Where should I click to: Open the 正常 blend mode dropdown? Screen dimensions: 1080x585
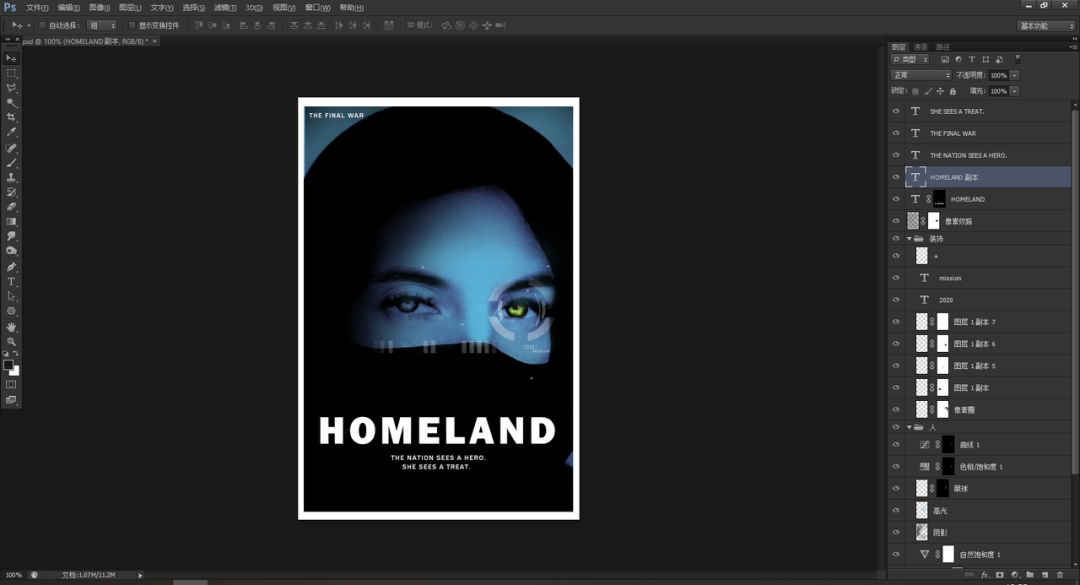click(921, 75)
